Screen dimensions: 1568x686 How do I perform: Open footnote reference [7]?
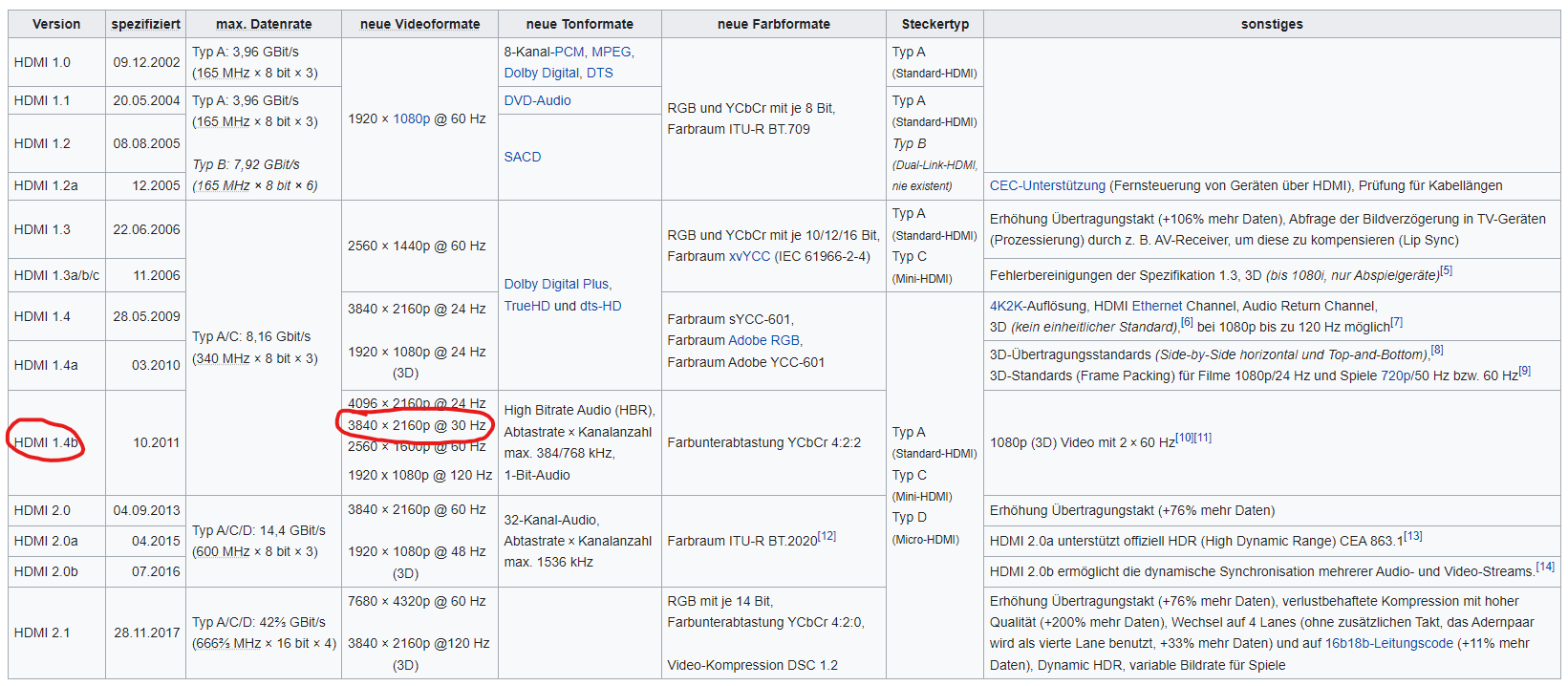tap(1396, 322)
